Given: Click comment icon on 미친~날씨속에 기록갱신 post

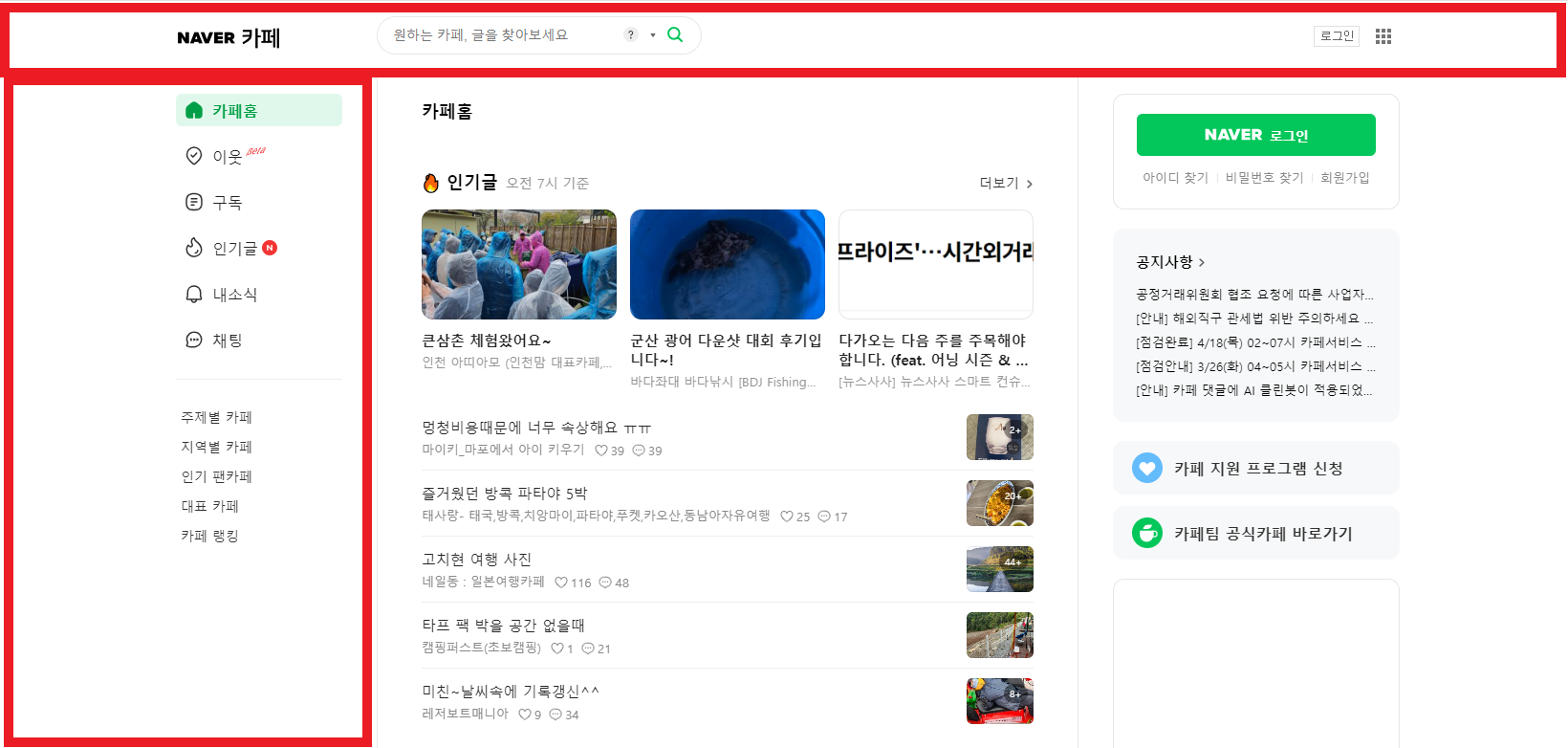Looking at the screenshot, I should tap(555, 715).
